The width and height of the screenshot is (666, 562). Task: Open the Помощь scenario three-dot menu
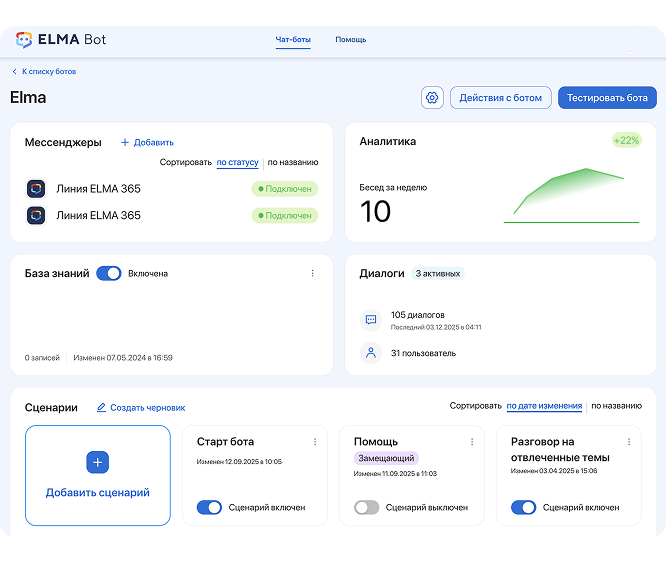(x=472, y=442)
